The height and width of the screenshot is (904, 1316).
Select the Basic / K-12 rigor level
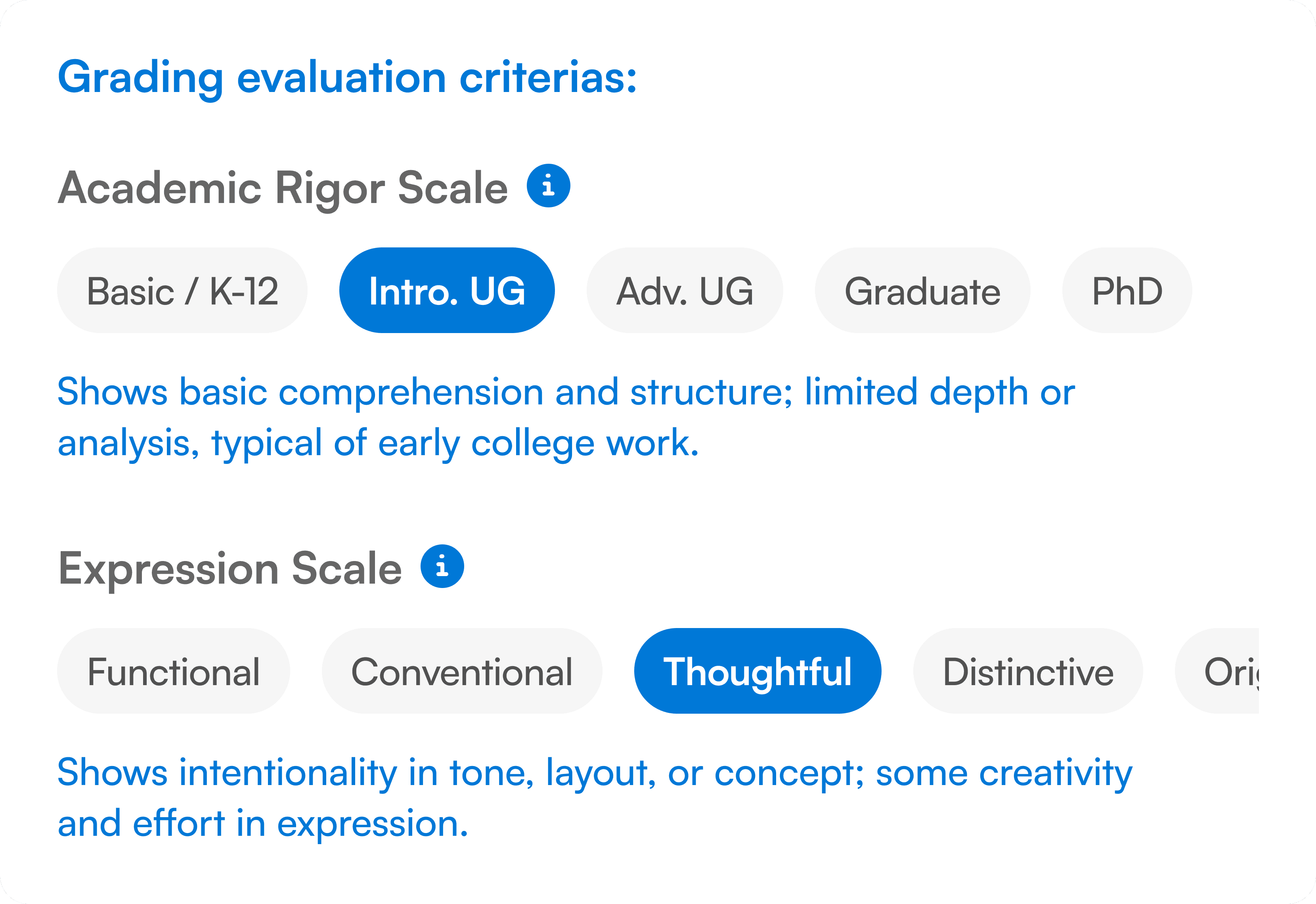[x=182, y=291]
